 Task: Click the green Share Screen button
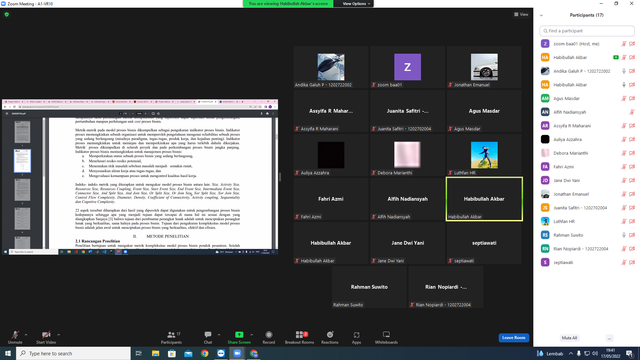click(239, 337)
